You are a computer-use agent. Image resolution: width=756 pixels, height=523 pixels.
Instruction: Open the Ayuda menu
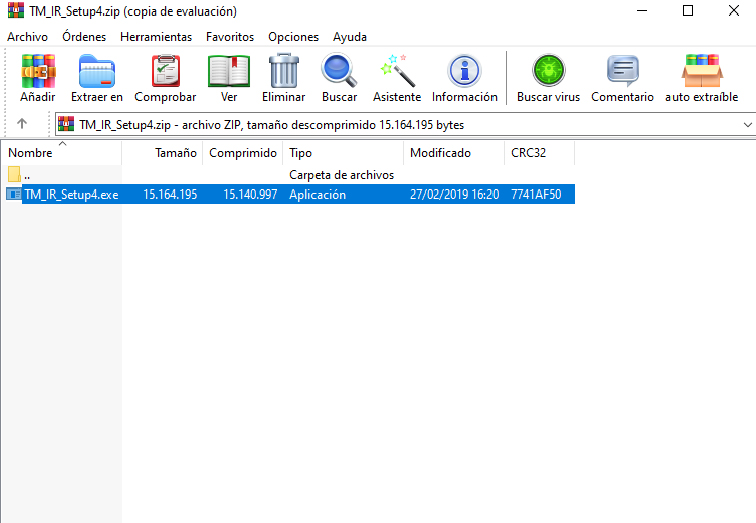(x=350, y=37)
